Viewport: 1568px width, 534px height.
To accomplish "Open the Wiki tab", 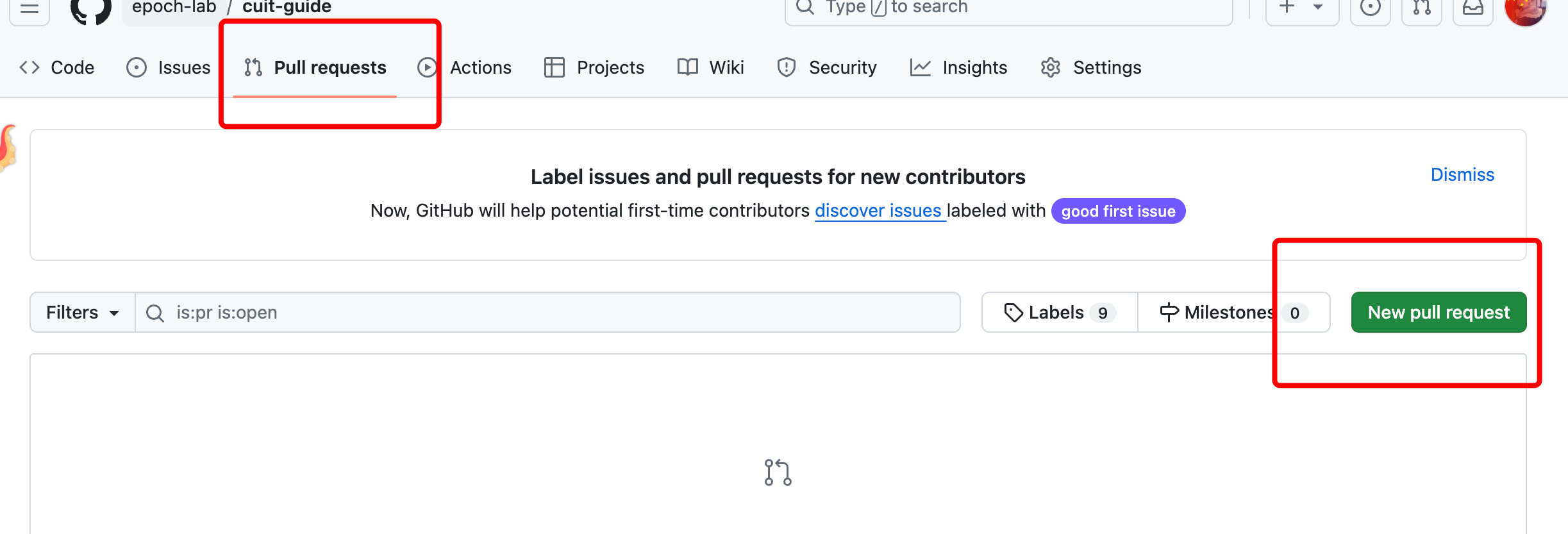I will 711,67.
